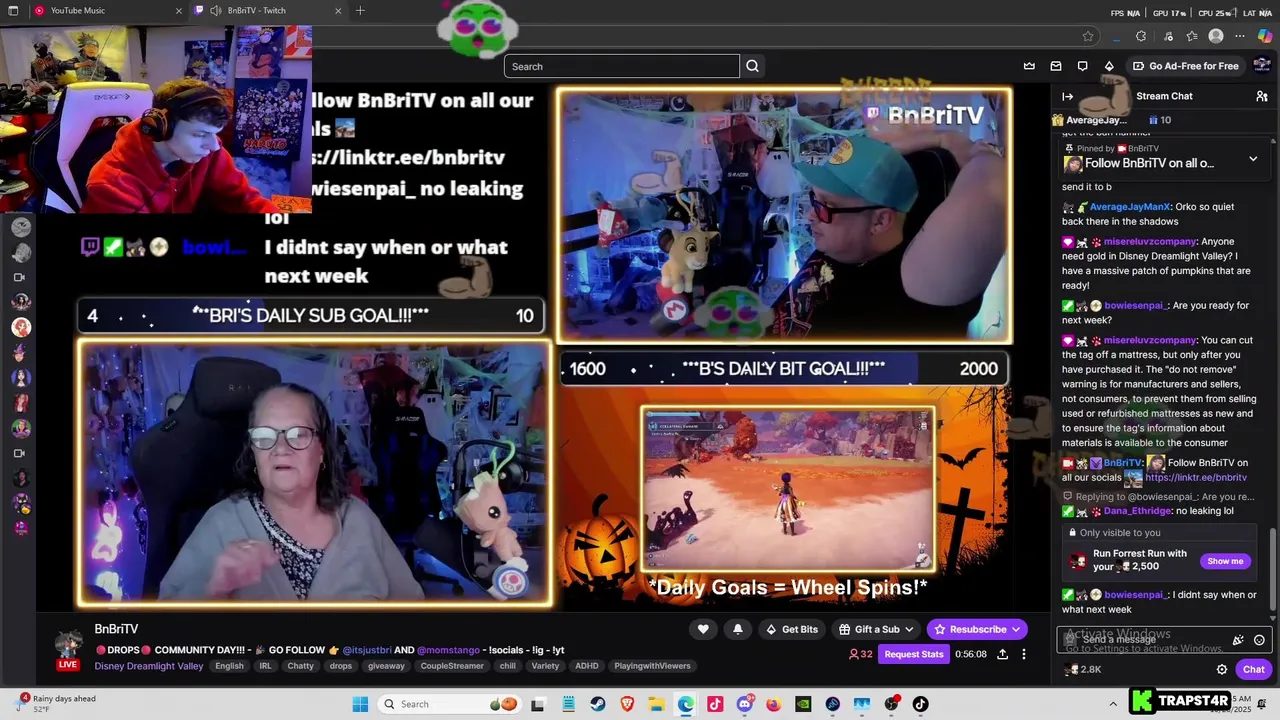This screenshot has width=1280, height=720.
Task: Open the chat community users list icon
Action: click(1262, 96)
